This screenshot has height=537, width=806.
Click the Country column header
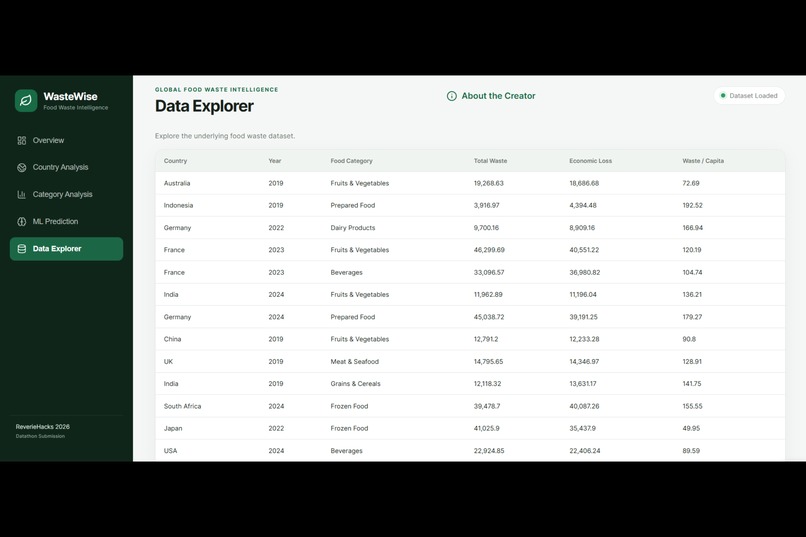tap(175, 161)
